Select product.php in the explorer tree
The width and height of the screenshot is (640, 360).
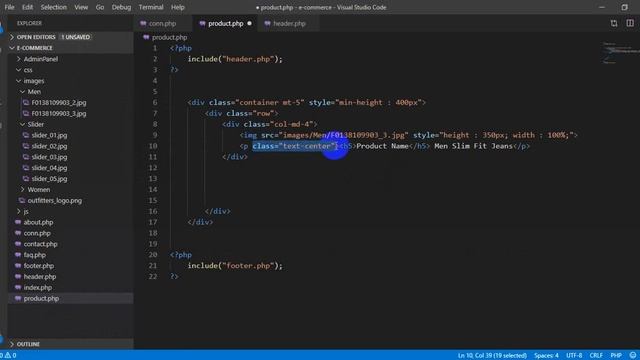41,298
